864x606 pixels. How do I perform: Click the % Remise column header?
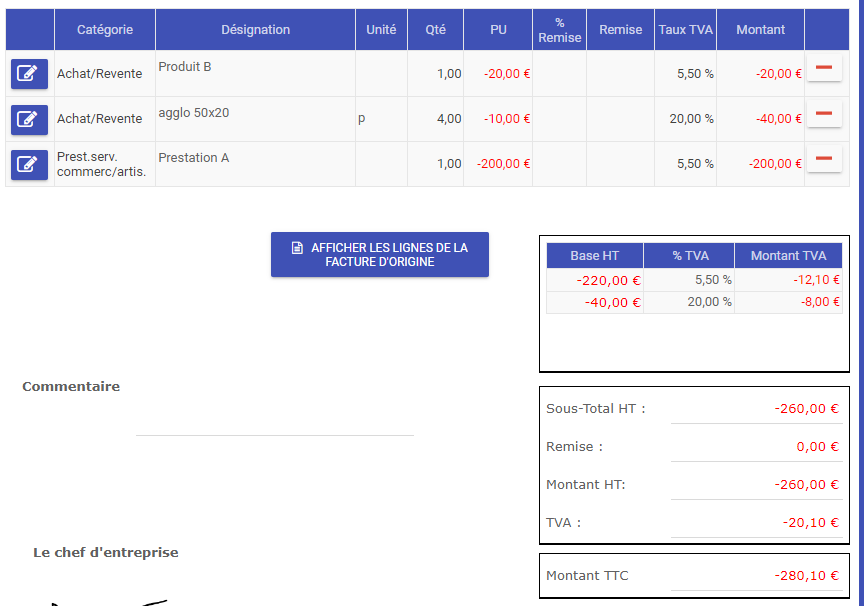point(559,30)
